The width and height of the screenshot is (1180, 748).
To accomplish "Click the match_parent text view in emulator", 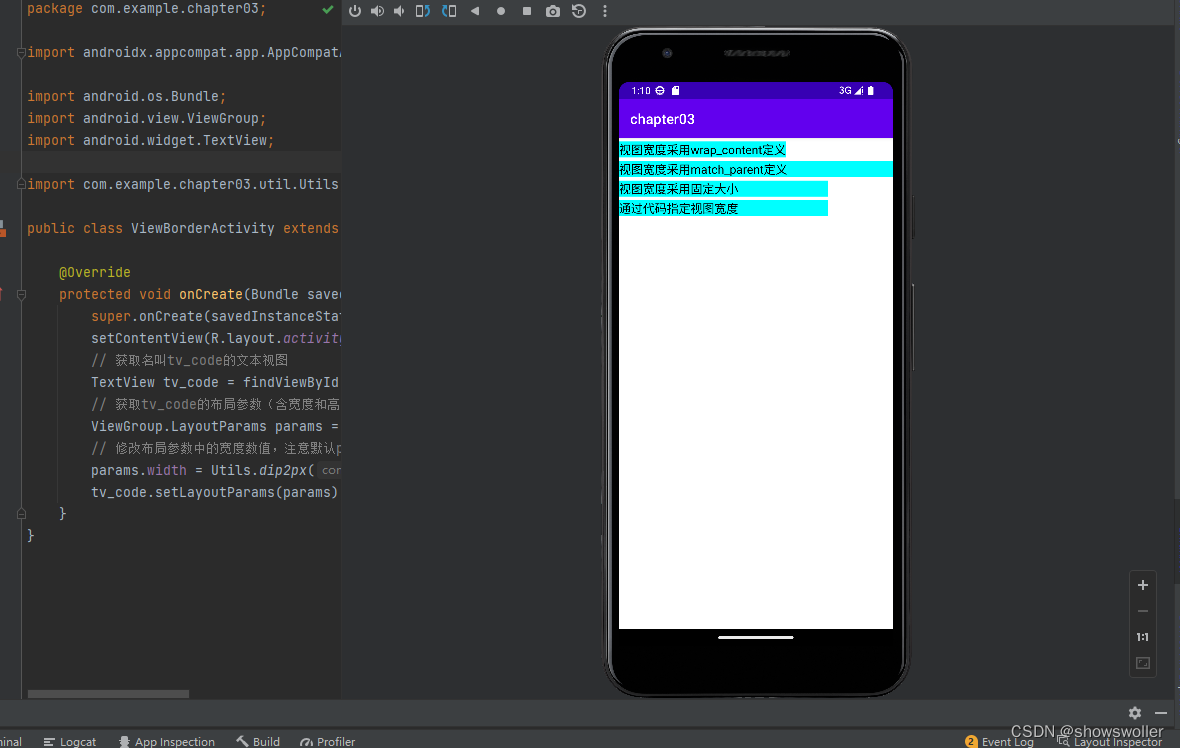I will pos(756,169).
